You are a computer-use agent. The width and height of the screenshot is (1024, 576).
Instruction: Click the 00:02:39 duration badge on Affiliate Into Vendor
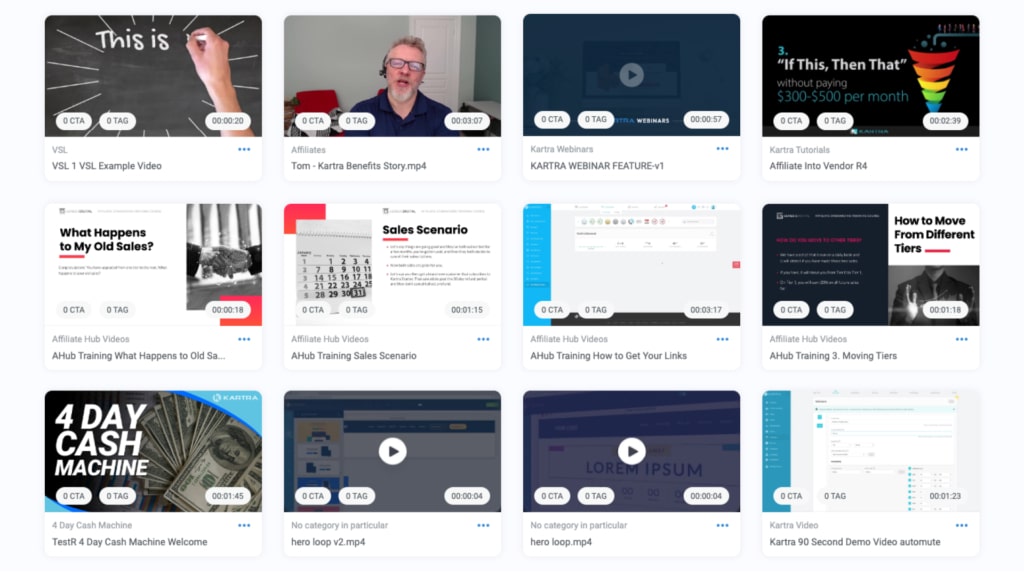point(945,121)
